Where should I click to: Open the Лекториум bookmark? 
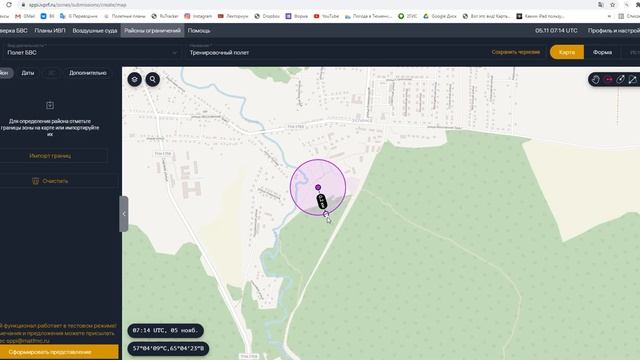click(233, 16)
